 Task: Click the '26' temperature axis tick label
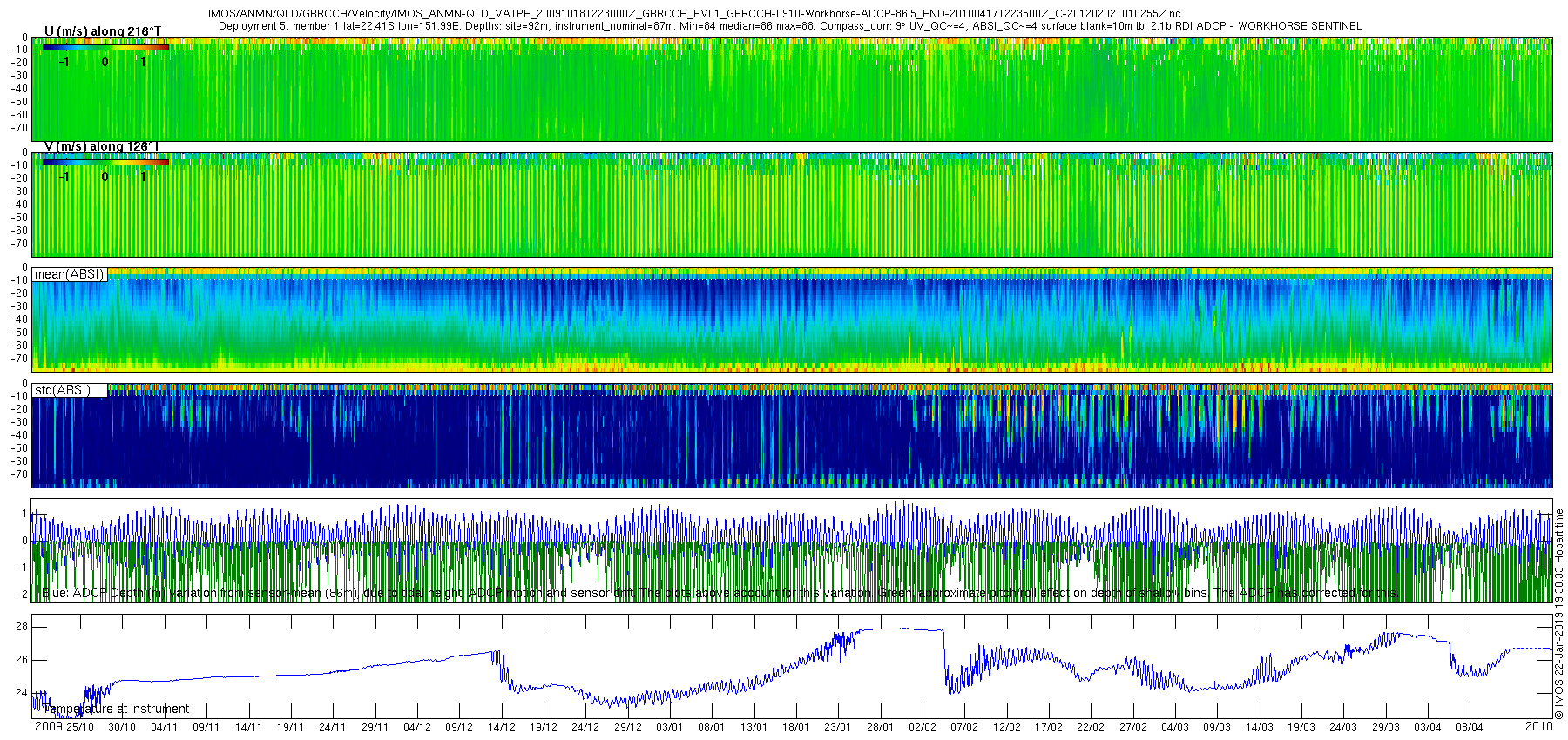(x=22, y=660)
